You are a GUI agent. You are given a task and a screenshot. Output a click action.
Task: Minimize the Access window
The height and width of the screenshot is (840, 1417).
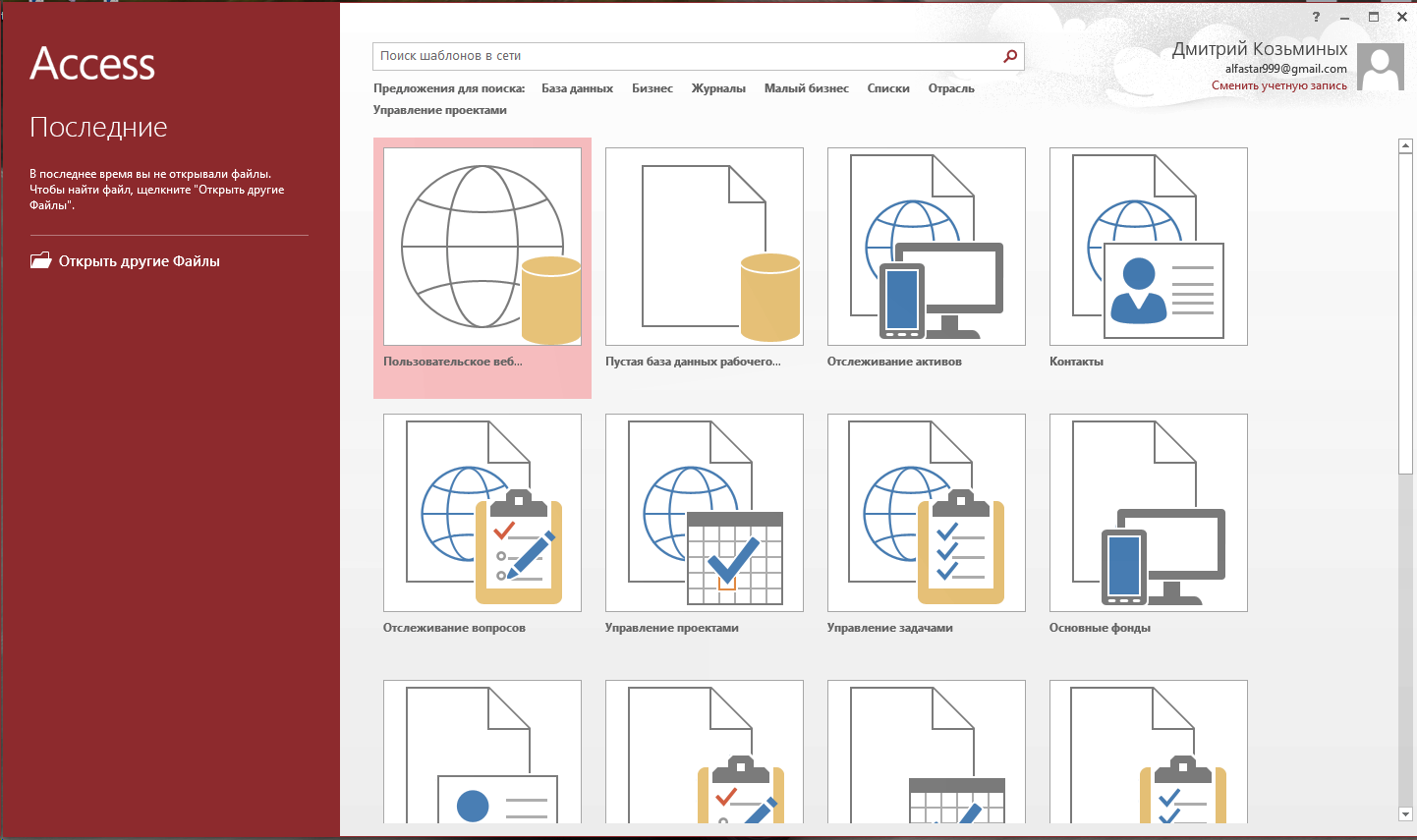tap(1344, 17)
